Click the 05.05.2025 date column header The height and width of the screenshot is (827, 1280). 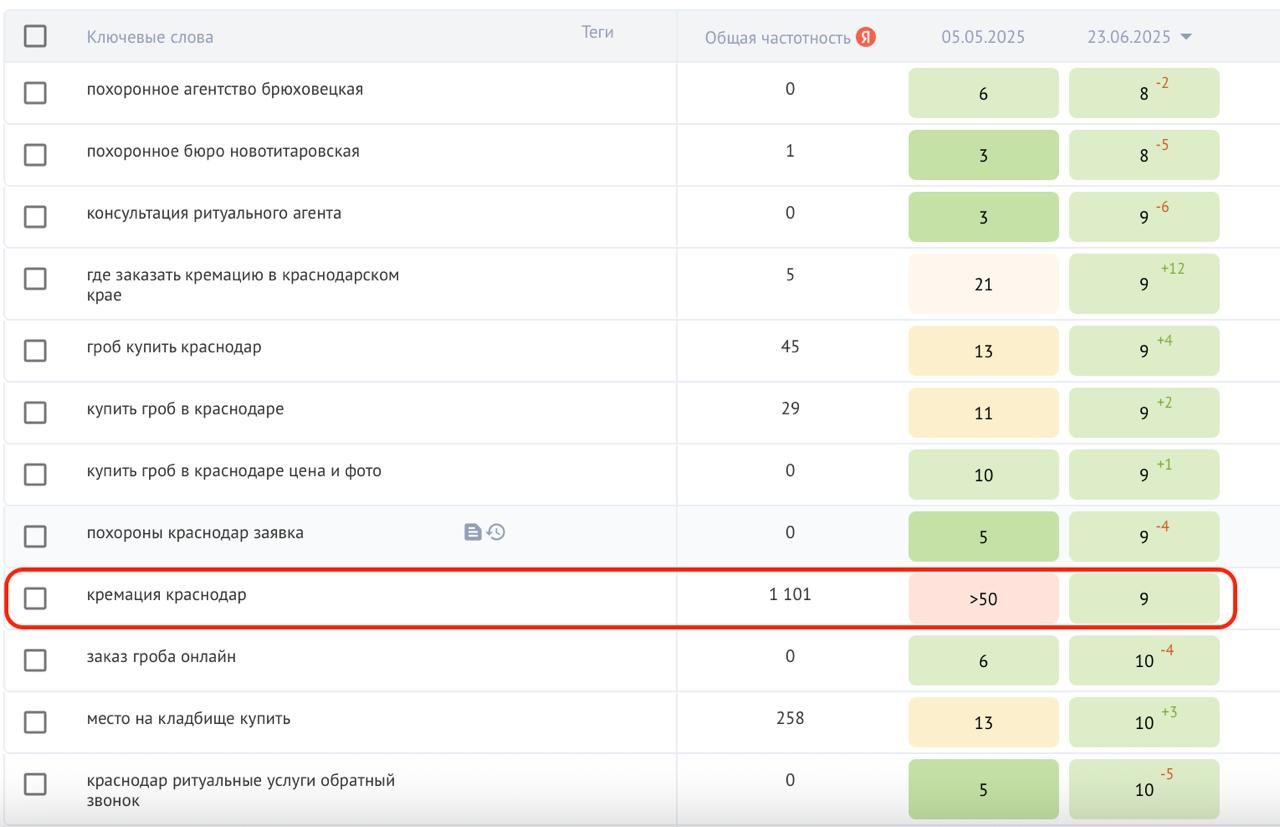pyautogui.click(x=982, y=38)
